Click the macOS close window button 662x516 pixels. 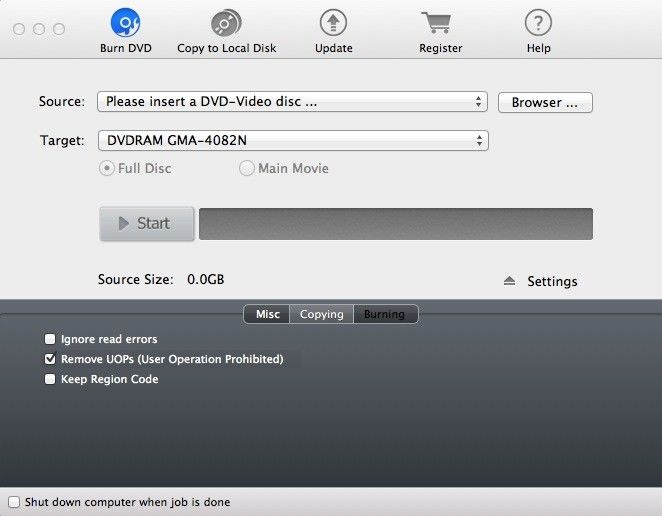click(19, 29)
